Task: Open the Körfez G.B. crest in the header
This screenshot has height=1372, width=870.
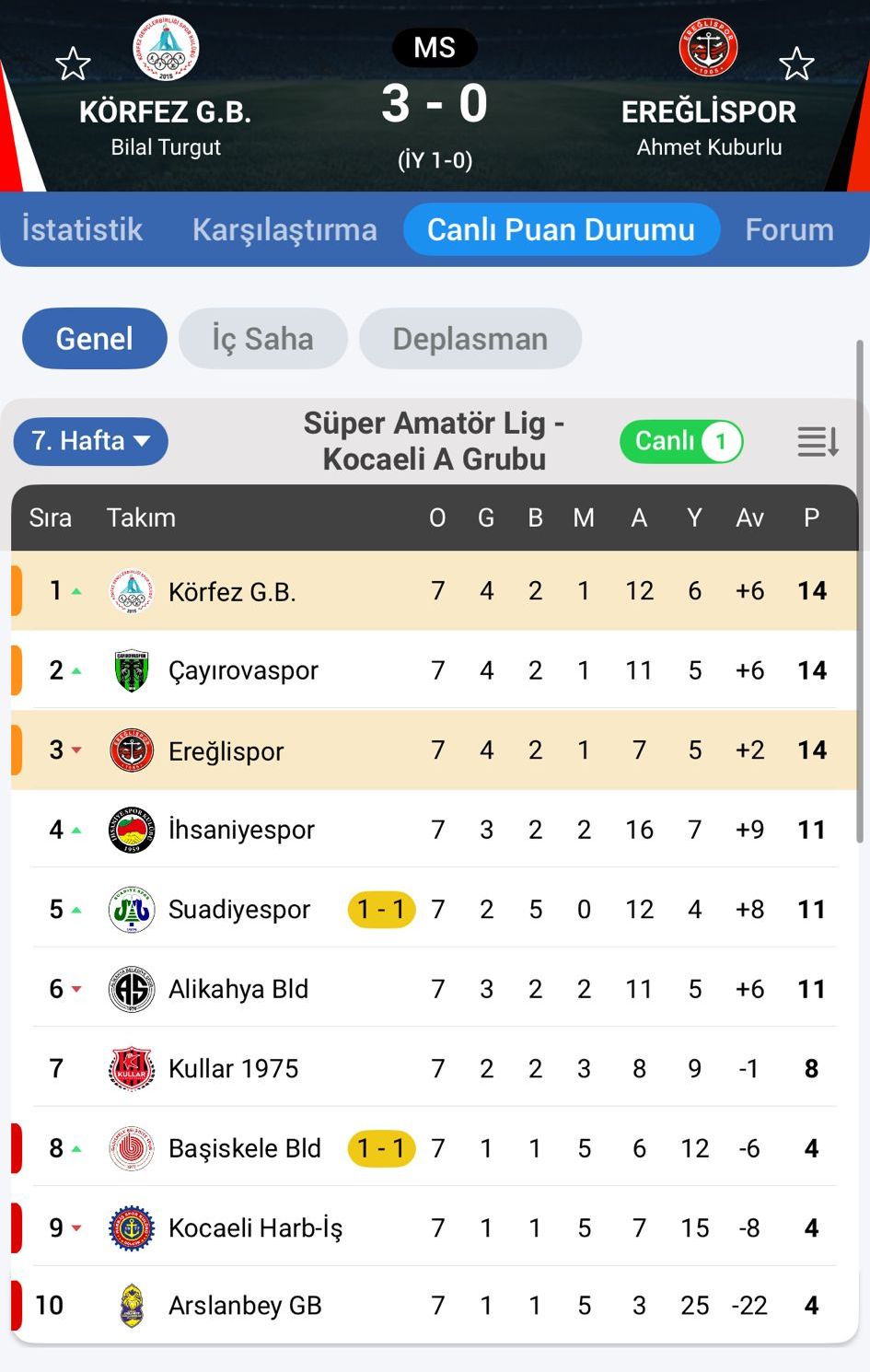Action: pos(166,49)
